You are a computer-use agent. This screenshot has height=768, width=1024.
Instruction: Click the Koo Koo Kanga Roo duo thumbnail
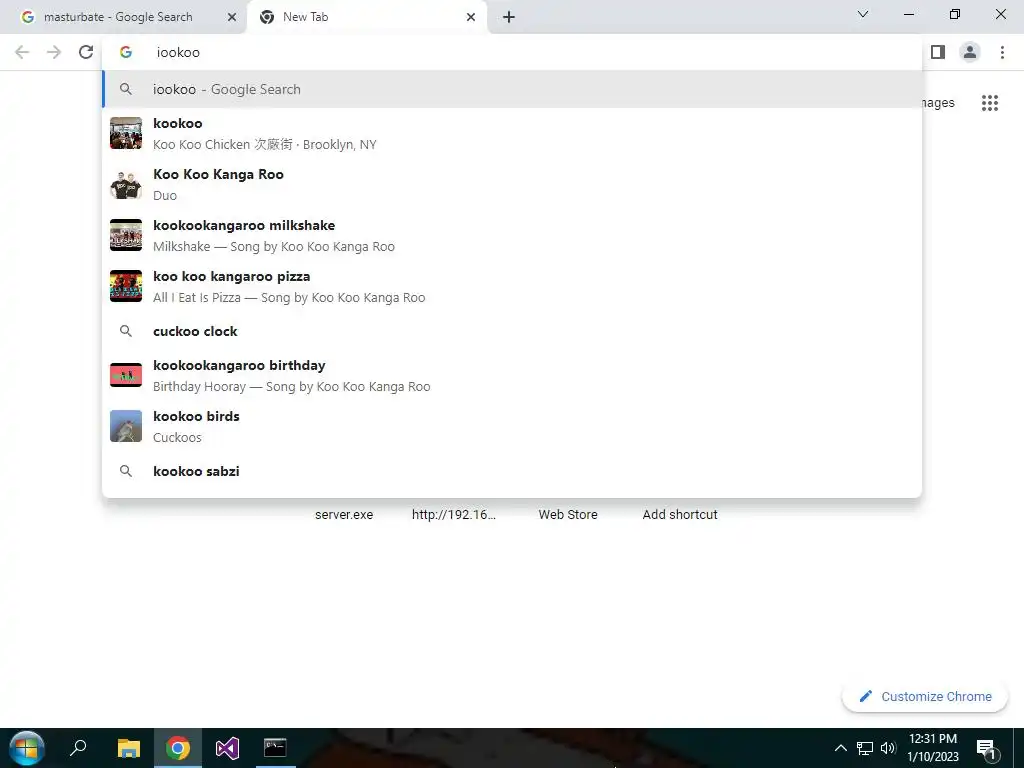click(x=126, y=184)
